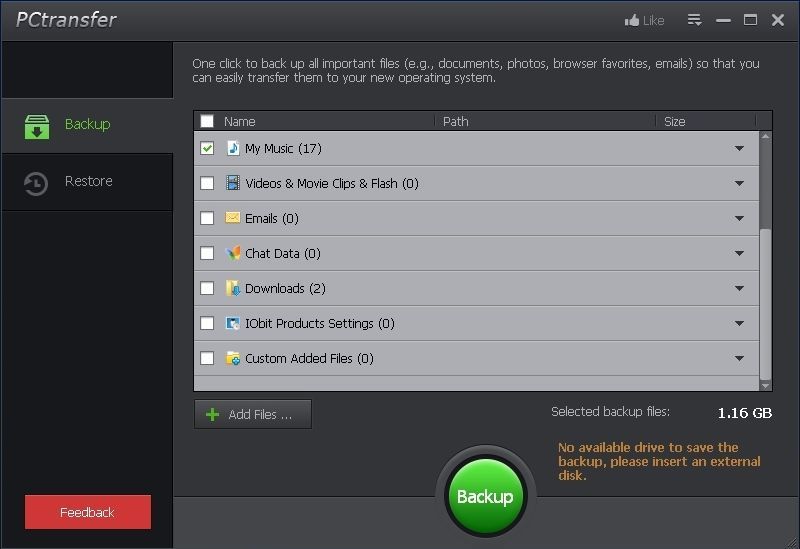Click the Chat Data messenger icon
Viewport: 800px width, 549px height.
(233, 253)
